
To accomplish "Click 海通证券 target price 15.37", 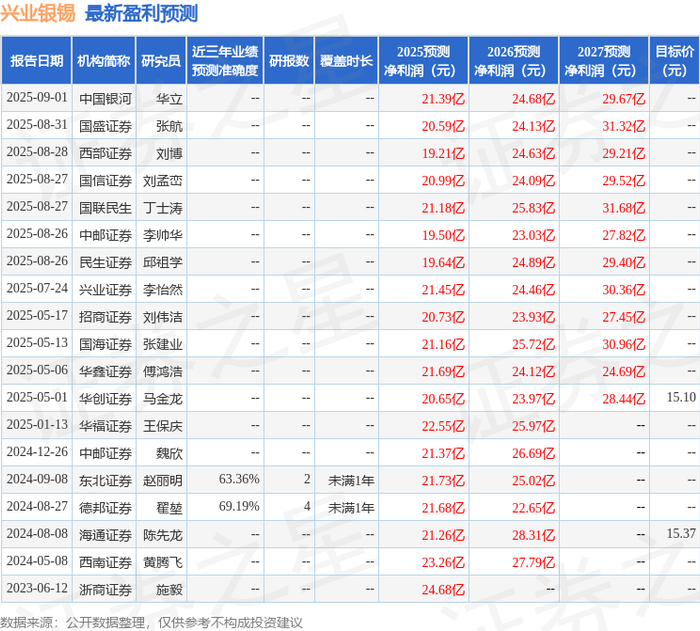I will point(681,534).
